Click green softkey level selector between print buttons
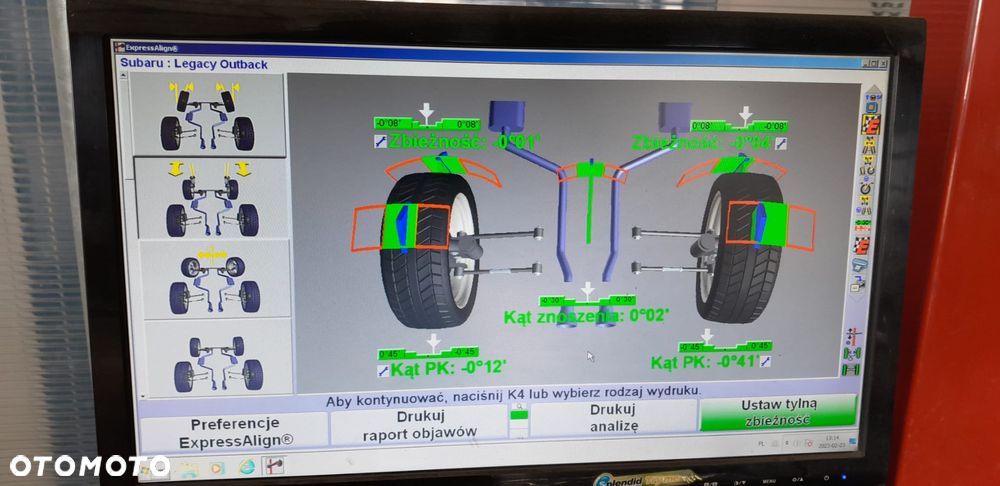Image resolution: width=1000 pixels, height=486 pixels. coord(519,415)
